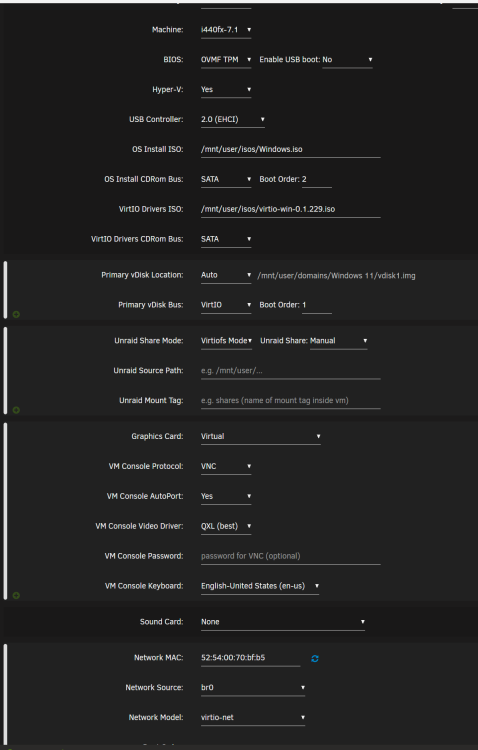
Task: Open the Graphics Card dropdown
Action: pyautogui.click(x=261, y=436)
